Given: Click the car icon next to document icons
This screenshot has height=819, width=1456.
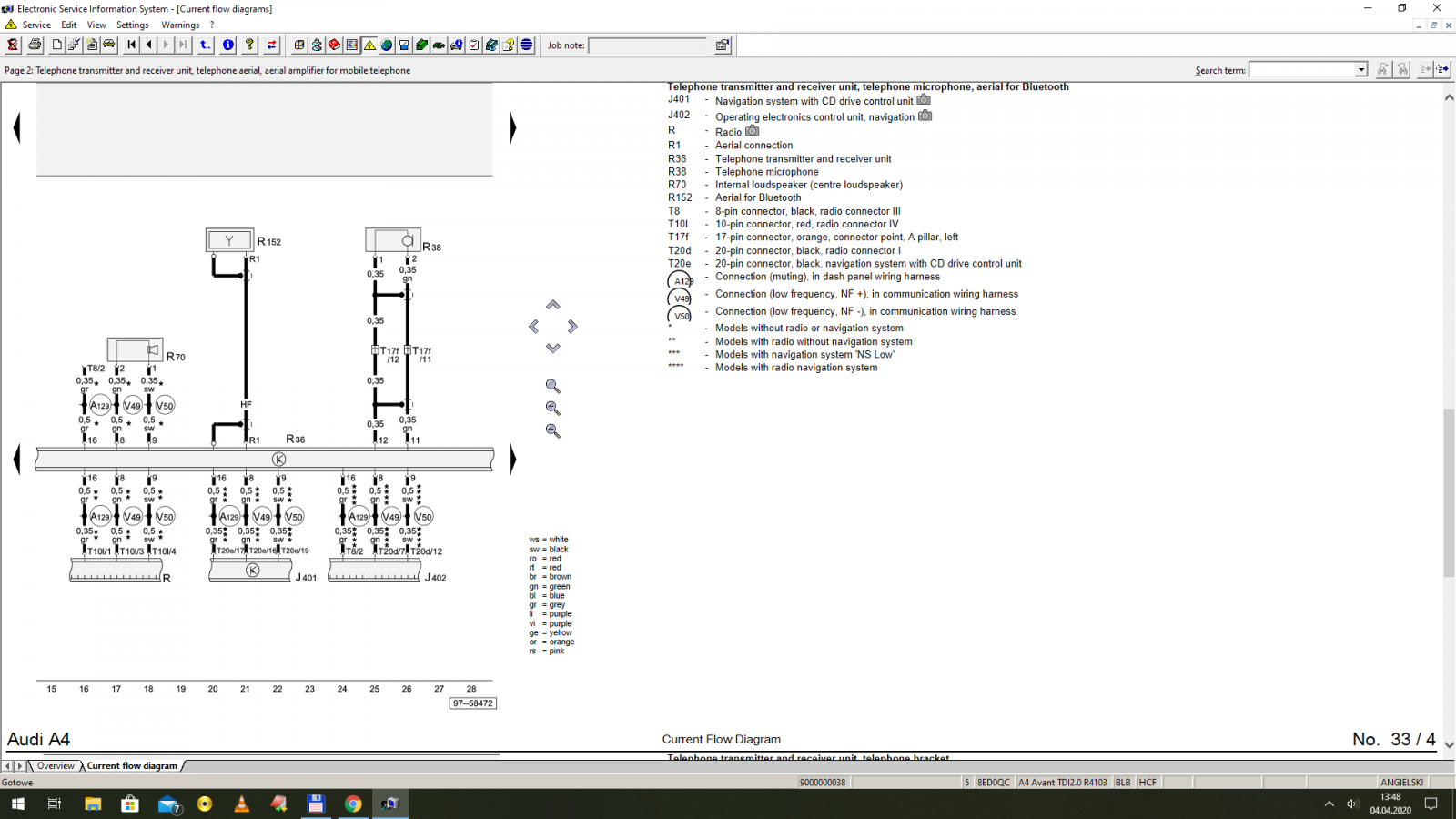Looking at the screenshot, I should tap(108, 45).
